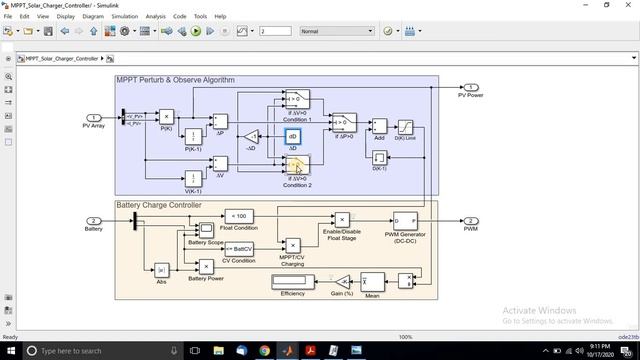This screenshot has width=640, height=360.
Task: Click the Task View taskbar icon
Action: (x=195, y=351)
